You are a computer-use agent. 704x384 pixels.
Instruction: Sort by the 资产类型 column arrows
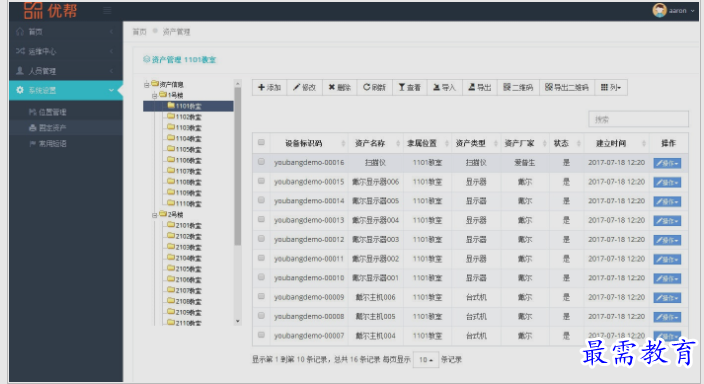click(496, 143)
